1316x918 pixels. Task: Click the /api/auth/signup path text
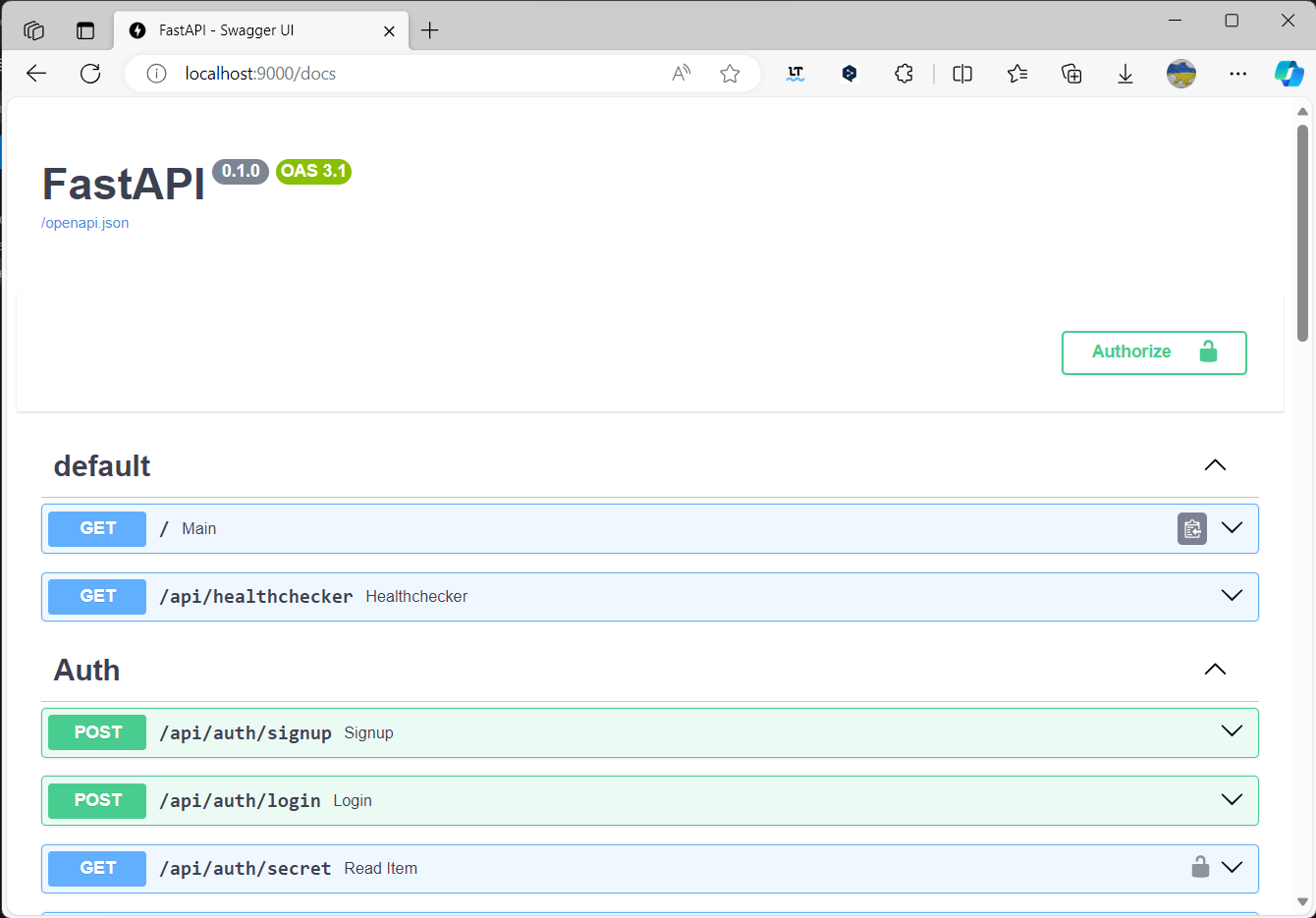click(x=246, y=733)
